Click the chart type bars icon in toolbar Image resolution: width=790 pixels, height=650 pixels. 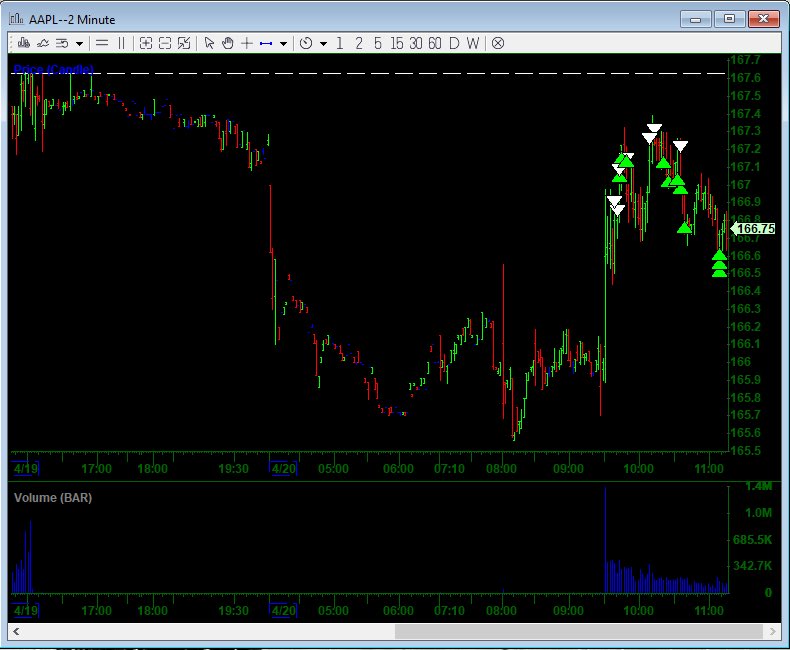[x=23, y=43]
